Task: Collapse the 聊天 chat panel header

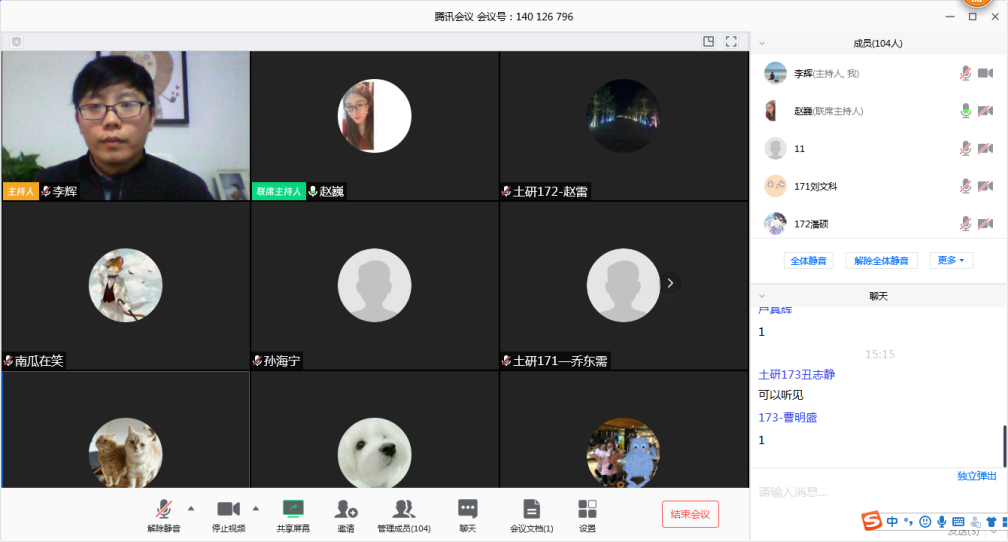Action: 762,297
